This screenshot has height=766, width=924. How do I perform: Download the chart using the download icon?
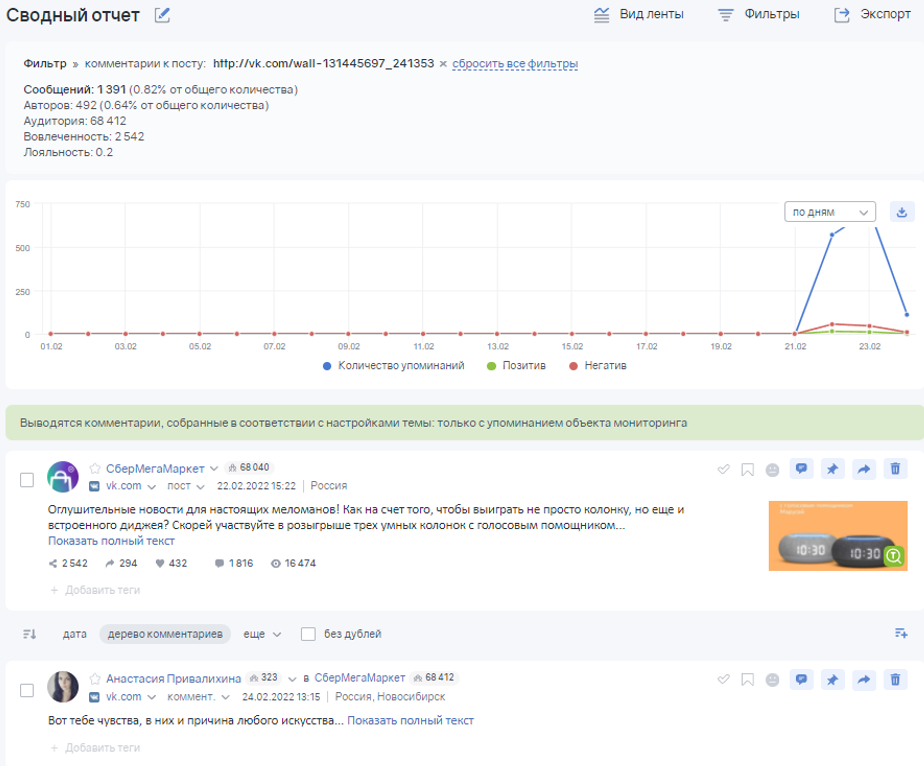point(901,212)
